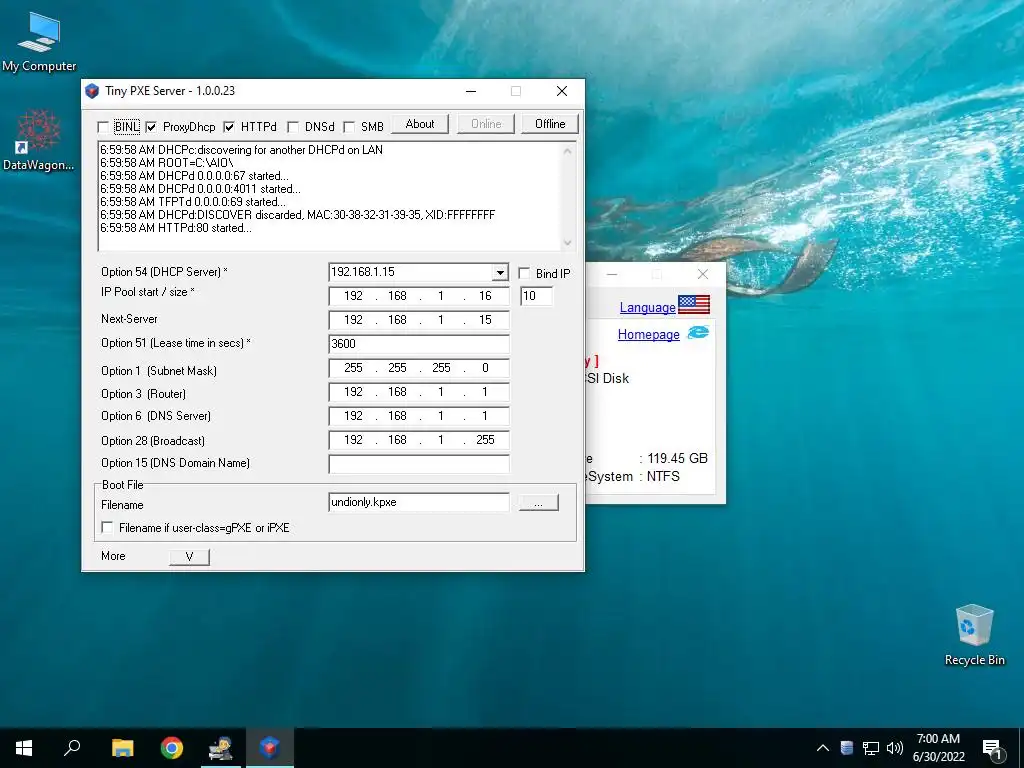Image resolution: width=1024 pixels, height=768 pixels.
Task: Open My Computer desktop icon
Action: 39,40
